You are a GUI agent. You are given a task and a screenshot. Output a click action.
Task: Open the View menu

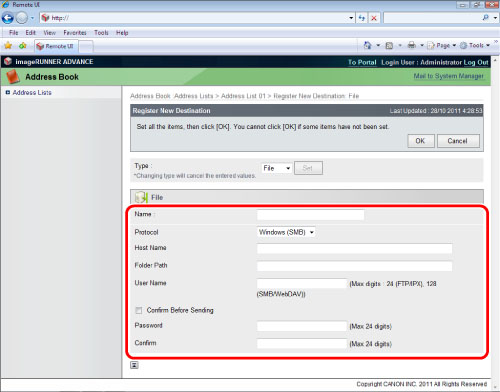[x=49, y=33]
